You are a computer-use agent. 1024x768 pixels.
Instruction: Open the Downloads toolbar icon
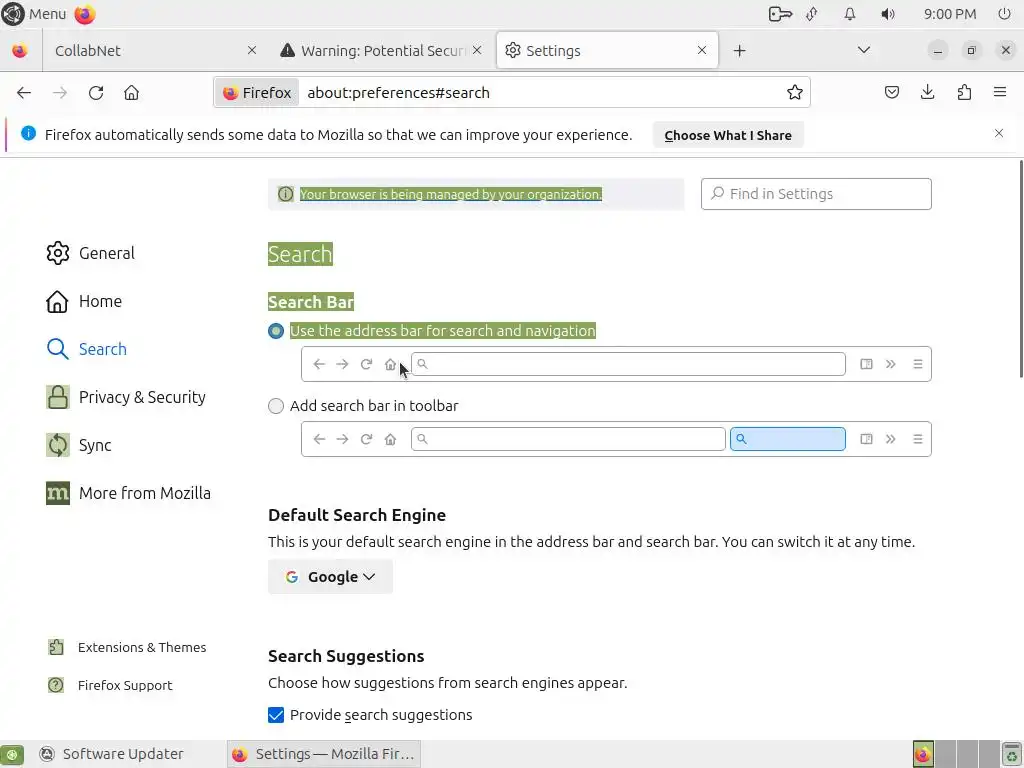[928, 92]
